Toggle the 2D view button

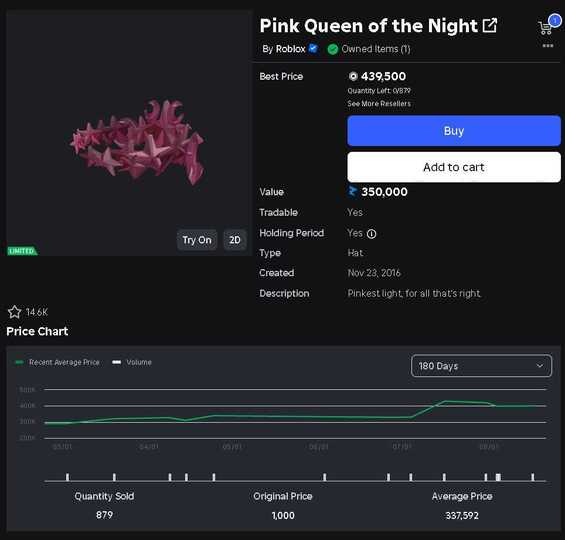(x=235, y=240)
